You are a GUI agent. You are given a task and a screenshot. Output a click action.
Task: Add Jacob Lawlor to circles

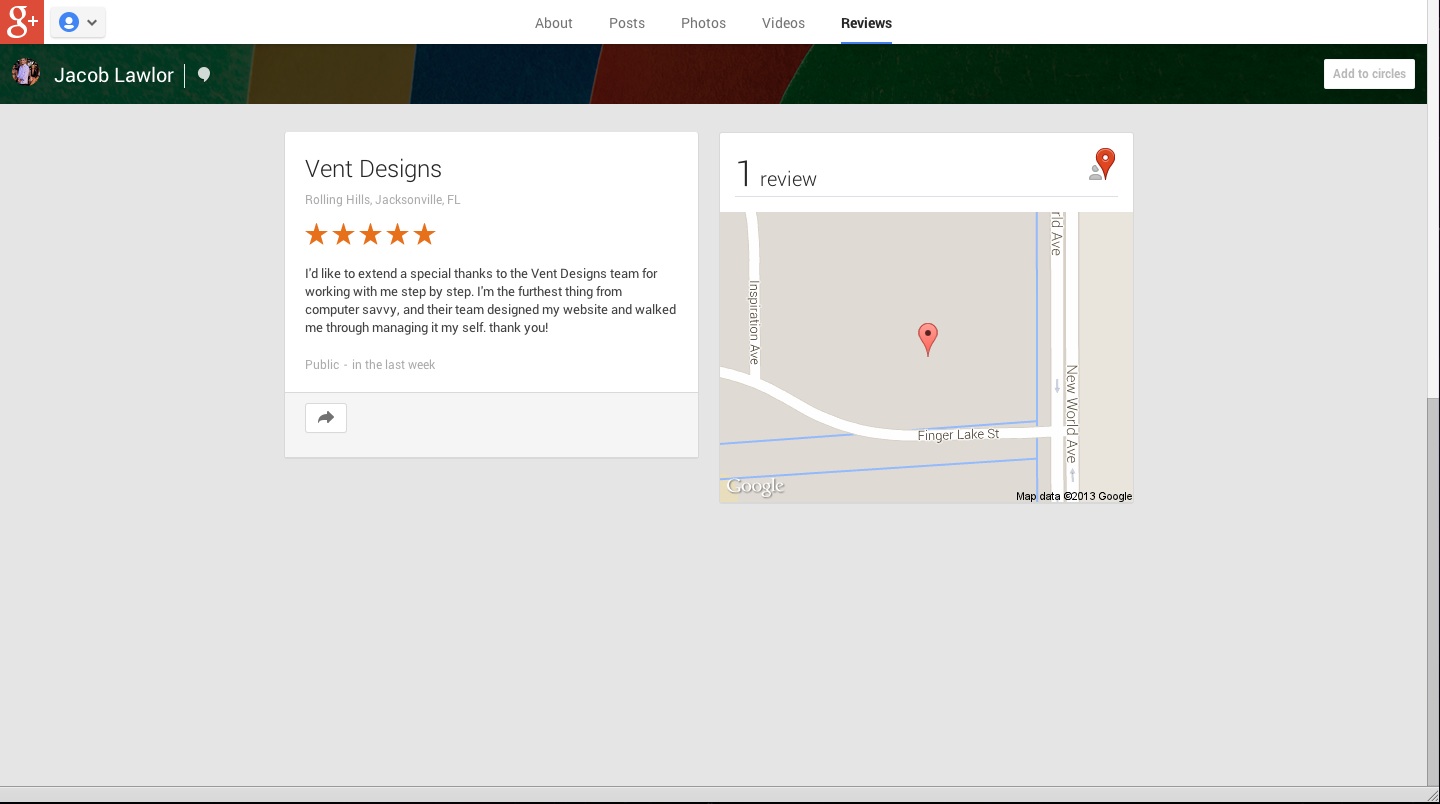pos(1369,74)
